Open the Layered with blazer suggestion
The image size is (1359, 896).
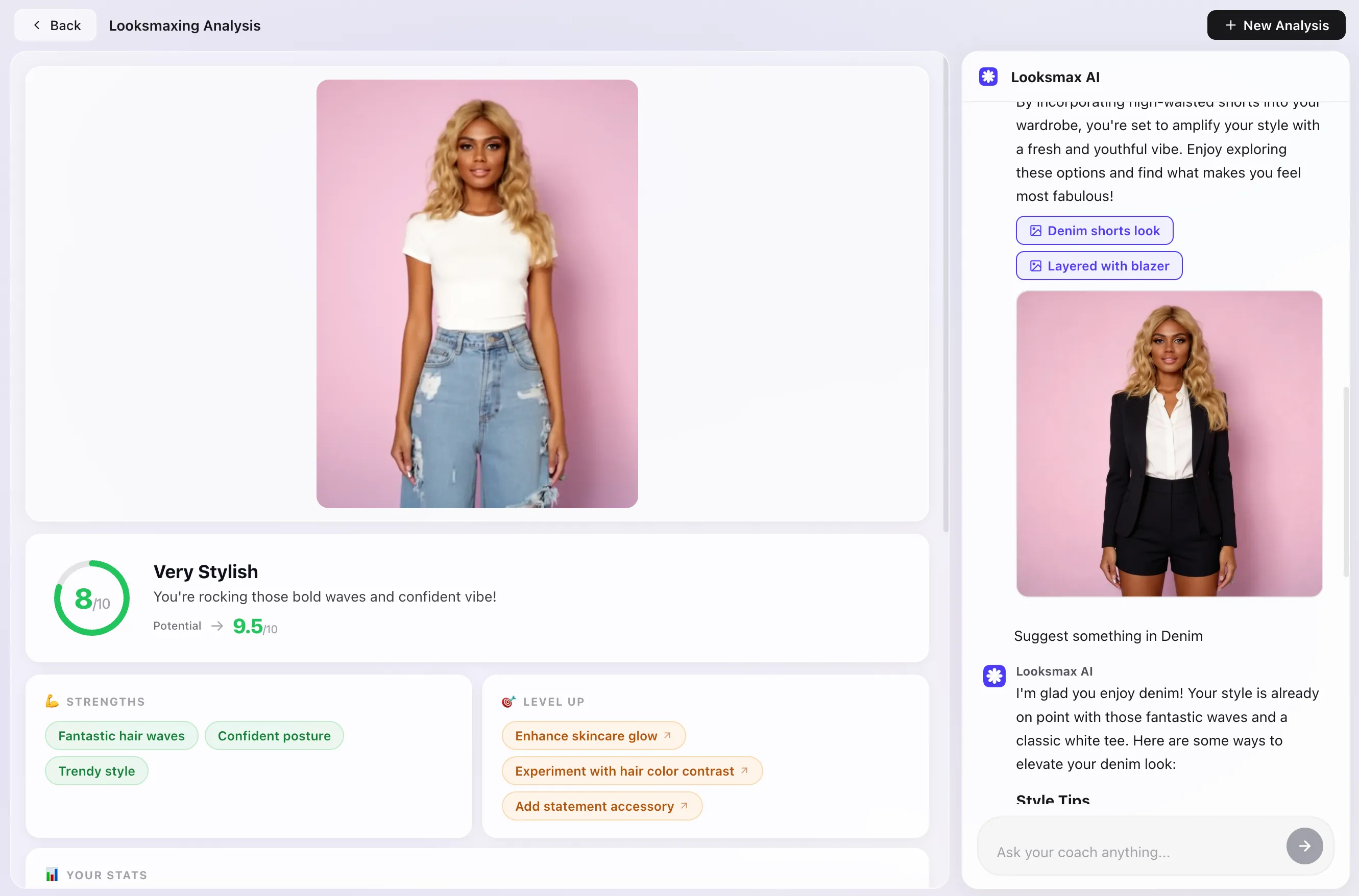(x=1099, y=266)
